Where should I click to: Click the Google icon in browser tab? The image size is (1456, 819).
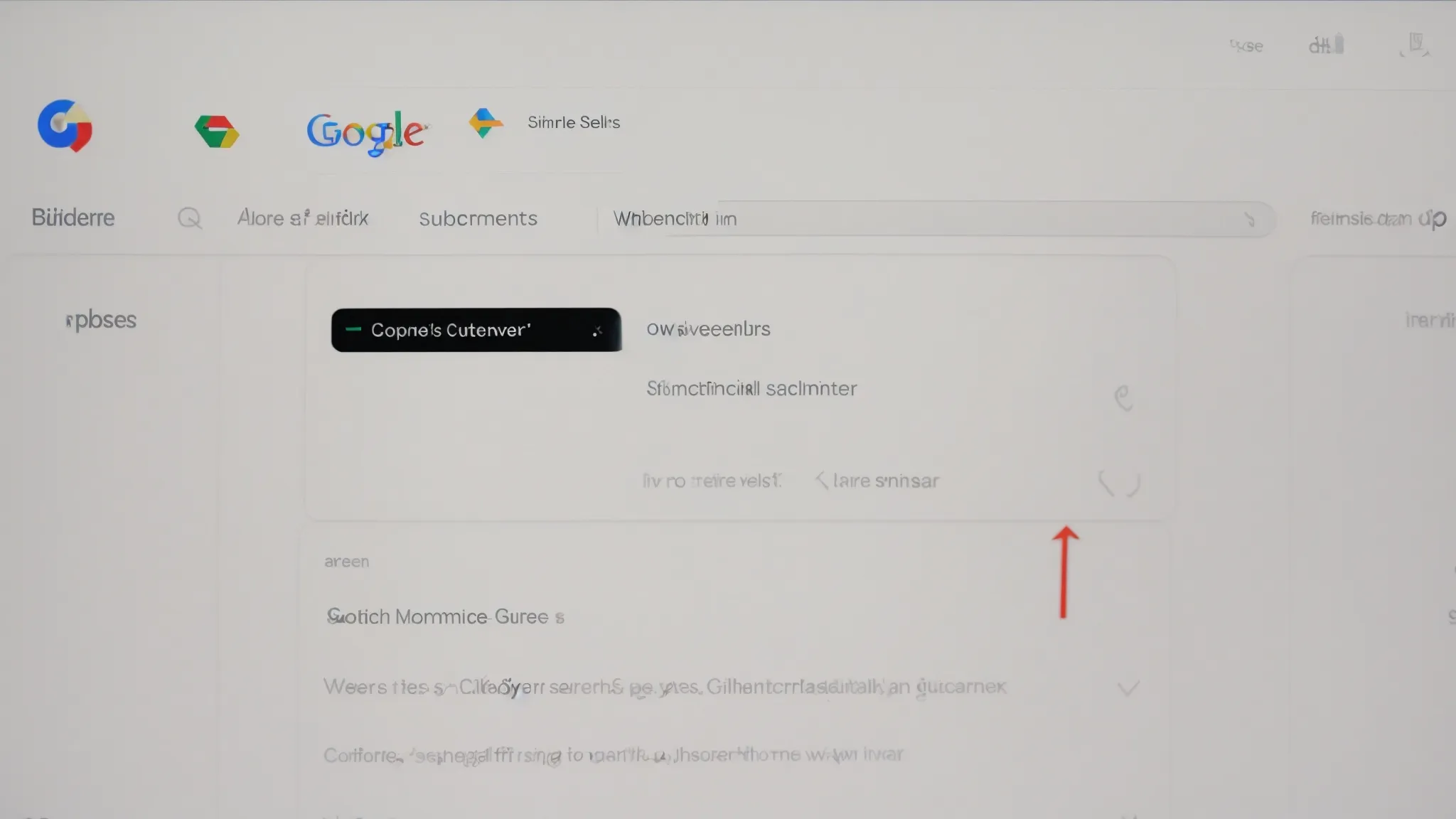[64, 125]
